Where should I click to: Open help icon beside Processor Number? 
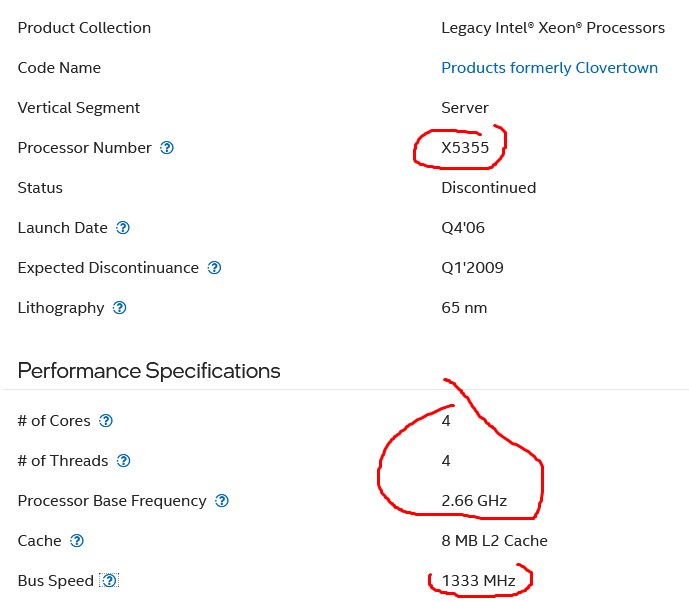(167, 148)
